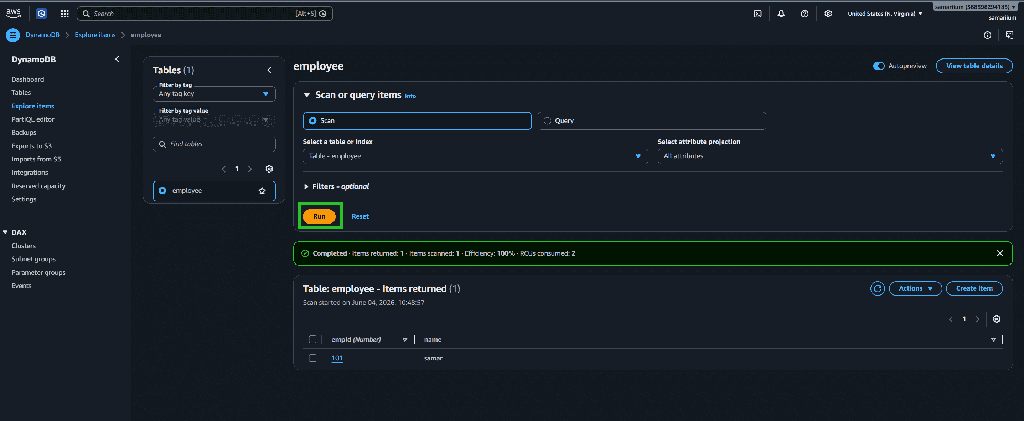Open the Filter by tag key dropdown
Image resolution: width=1024 pixels, height=421 pixels.
(x=214, y=93)
